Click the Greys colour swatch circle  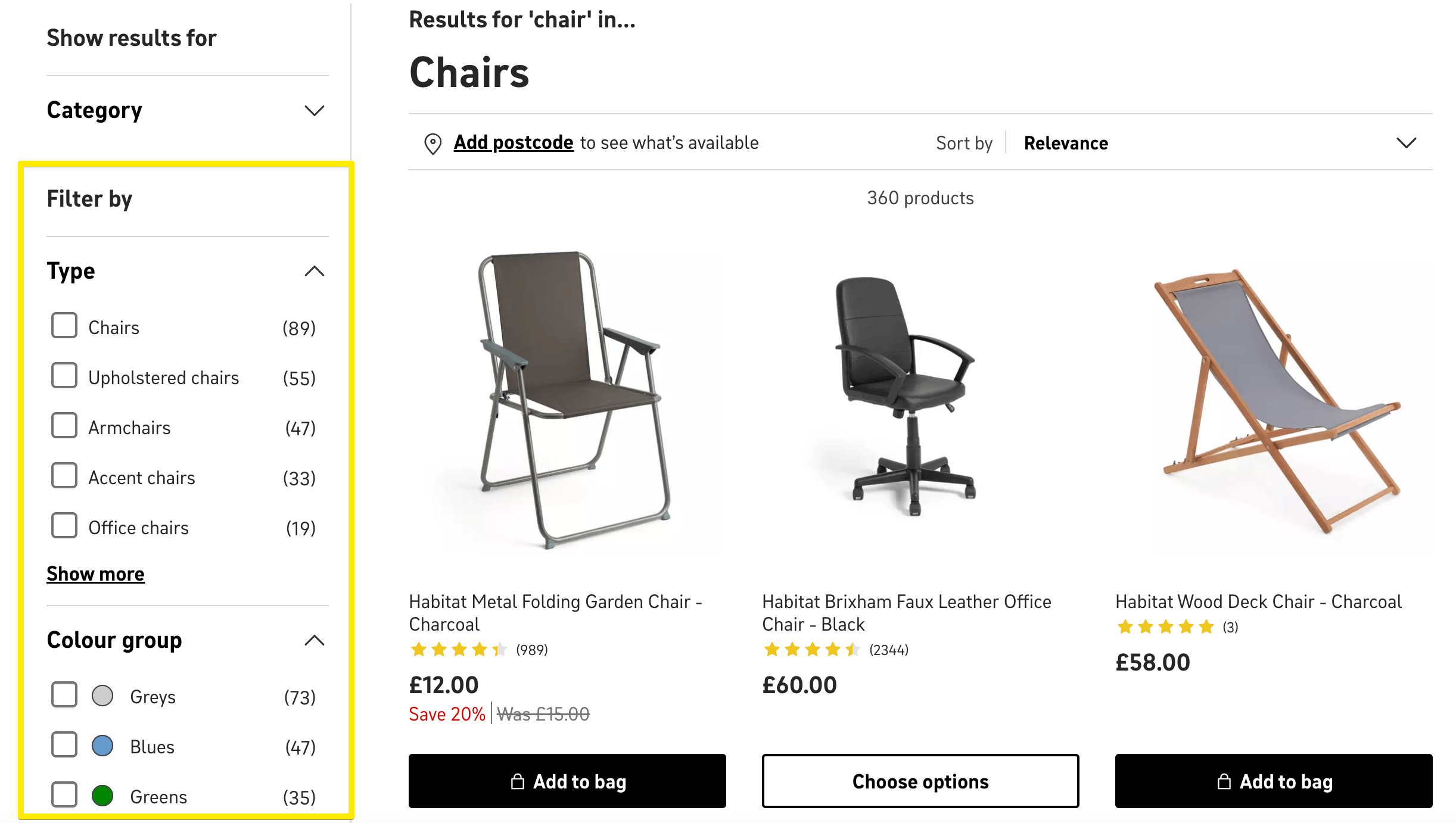point(102,696)
